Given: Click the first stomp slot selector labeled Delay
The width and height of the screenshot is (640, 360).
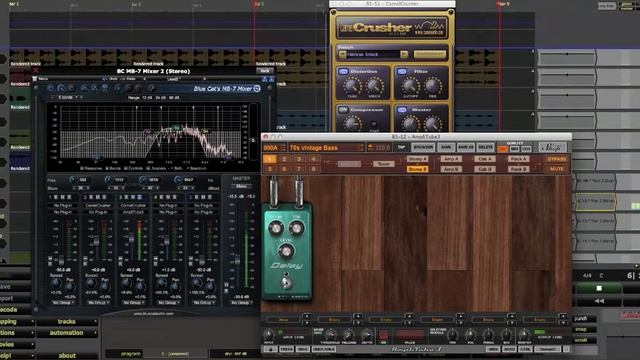Looking at the screenshot, I should pyautogui.click(x=283, y=320).
